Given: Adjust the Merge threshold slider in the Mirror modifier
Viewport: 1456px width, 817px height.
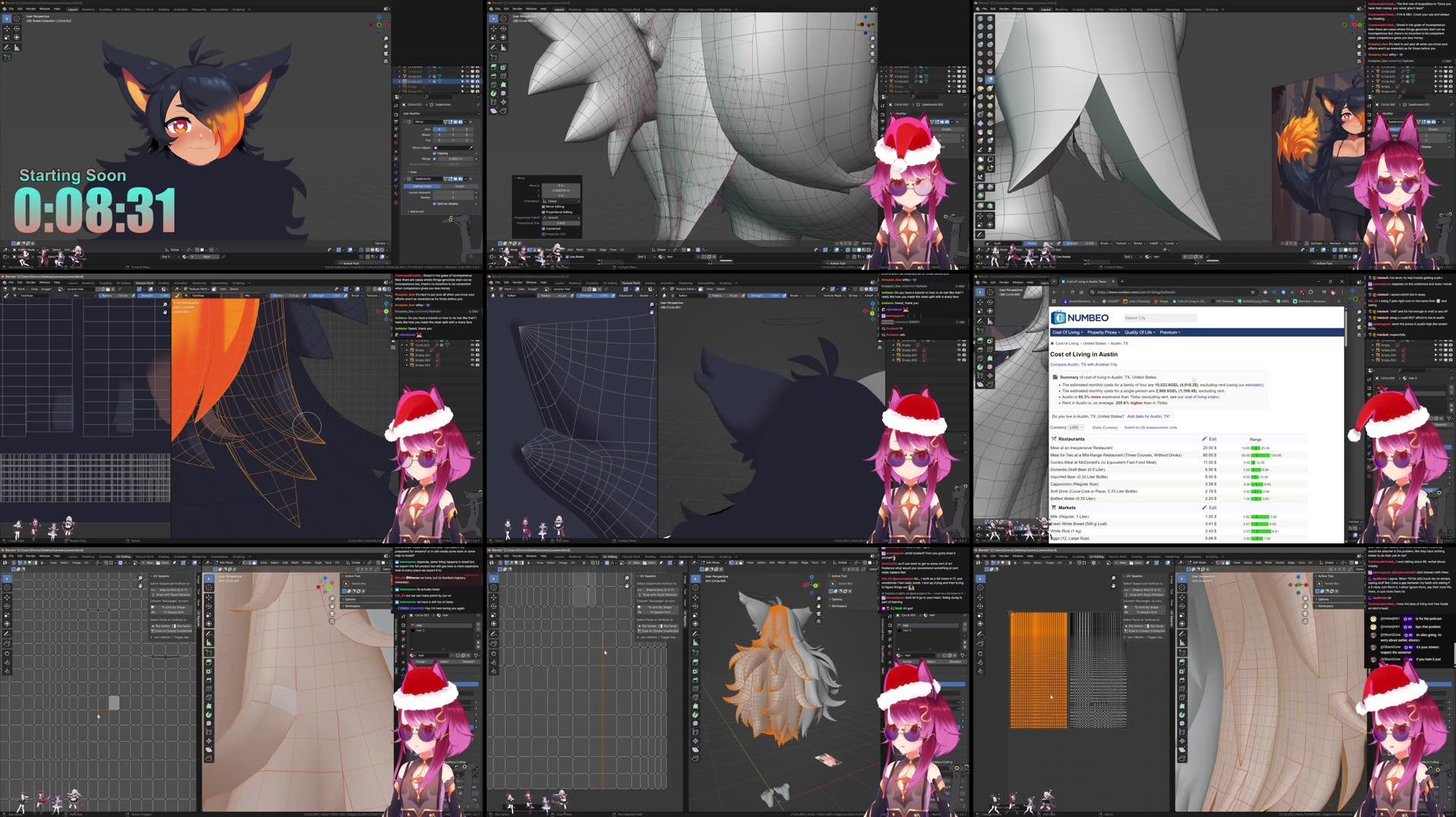Looking at the screenshot, I should (453, 159).
